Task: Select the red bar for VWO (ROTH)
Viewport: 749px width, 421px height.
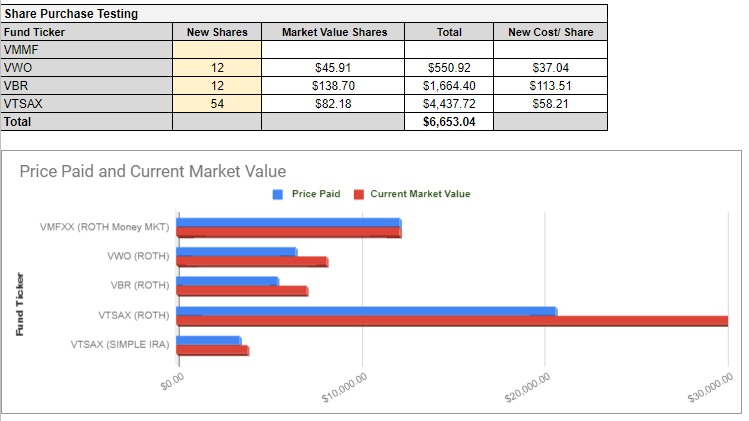Action: coord(252,262)
